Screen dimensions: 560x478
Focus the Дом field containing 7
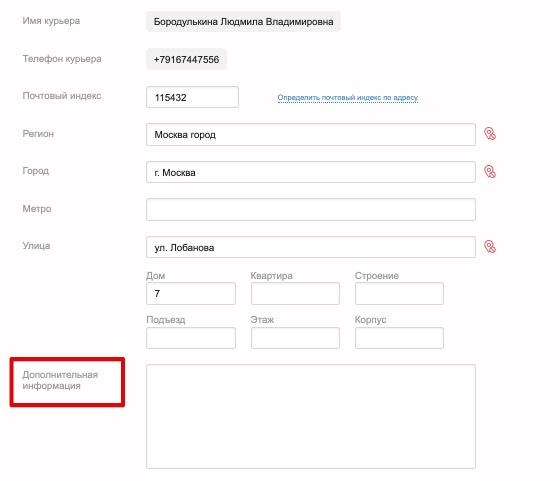click(191, 294)
